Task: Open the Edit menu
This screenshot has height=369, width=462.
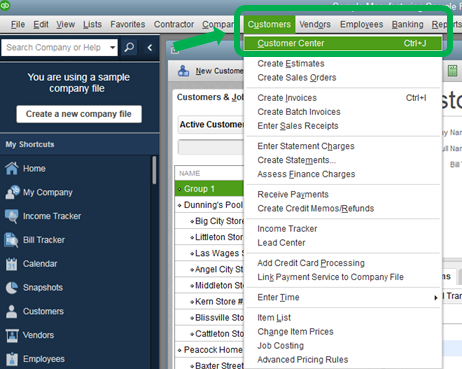Action: pos(41,24)
